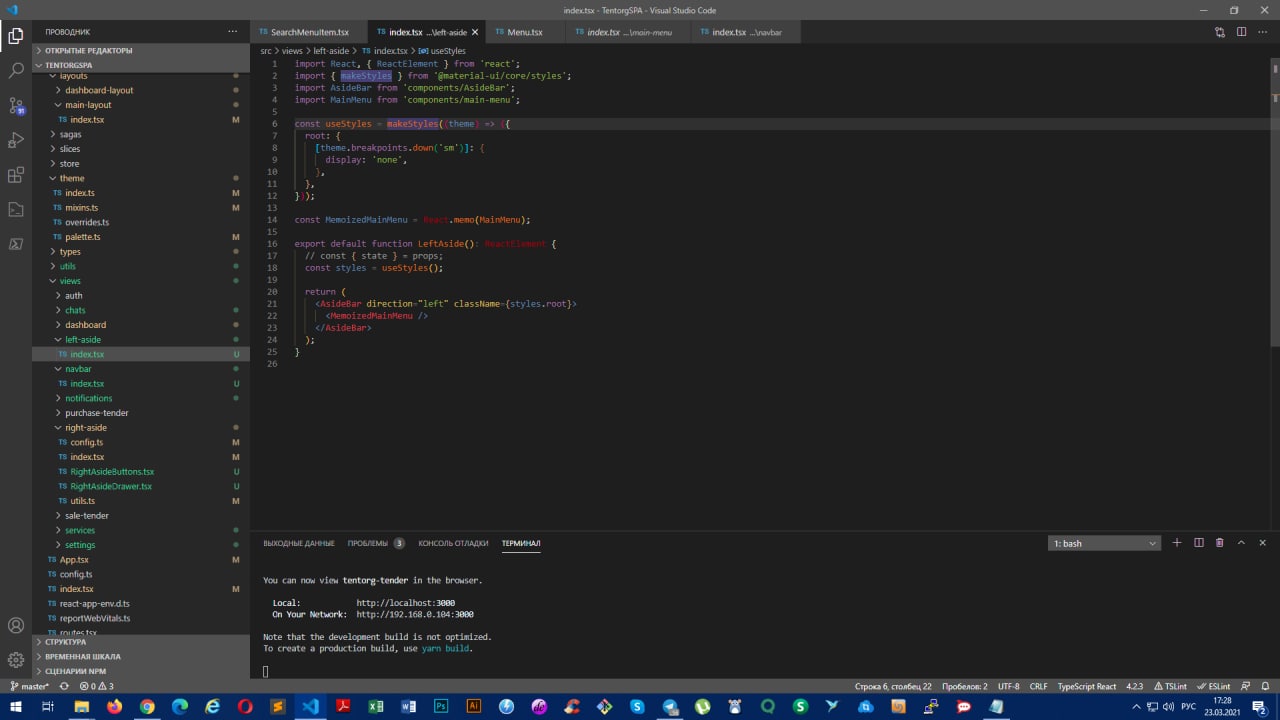Open Google Chrome from the taskbar
Image resolution: width=1280 pixels, height=720 pixels.
pos(147,707)
